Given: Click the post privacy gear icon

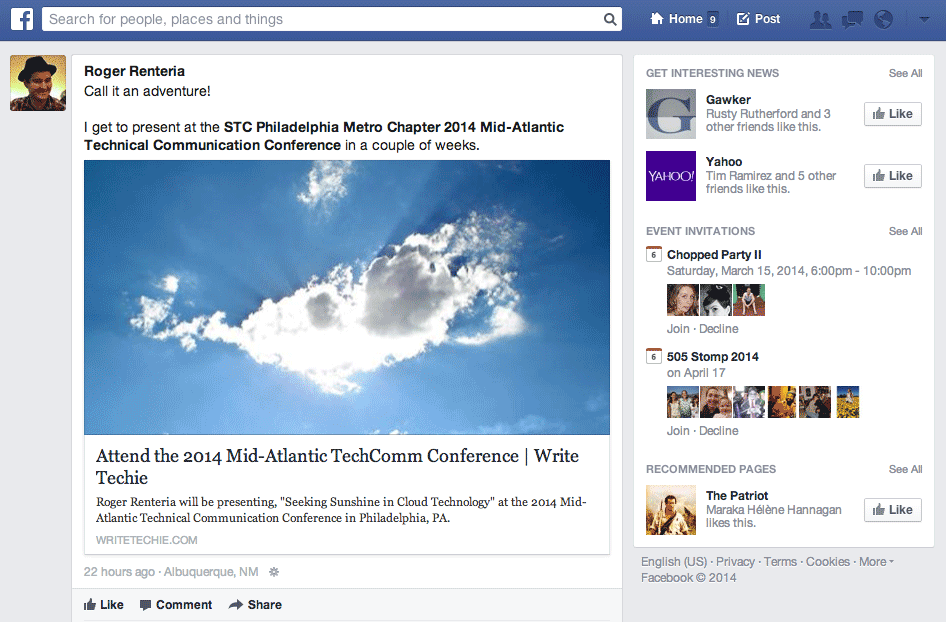Looking at the screenshot, I should pyautogui.click(x=274, y=572).
